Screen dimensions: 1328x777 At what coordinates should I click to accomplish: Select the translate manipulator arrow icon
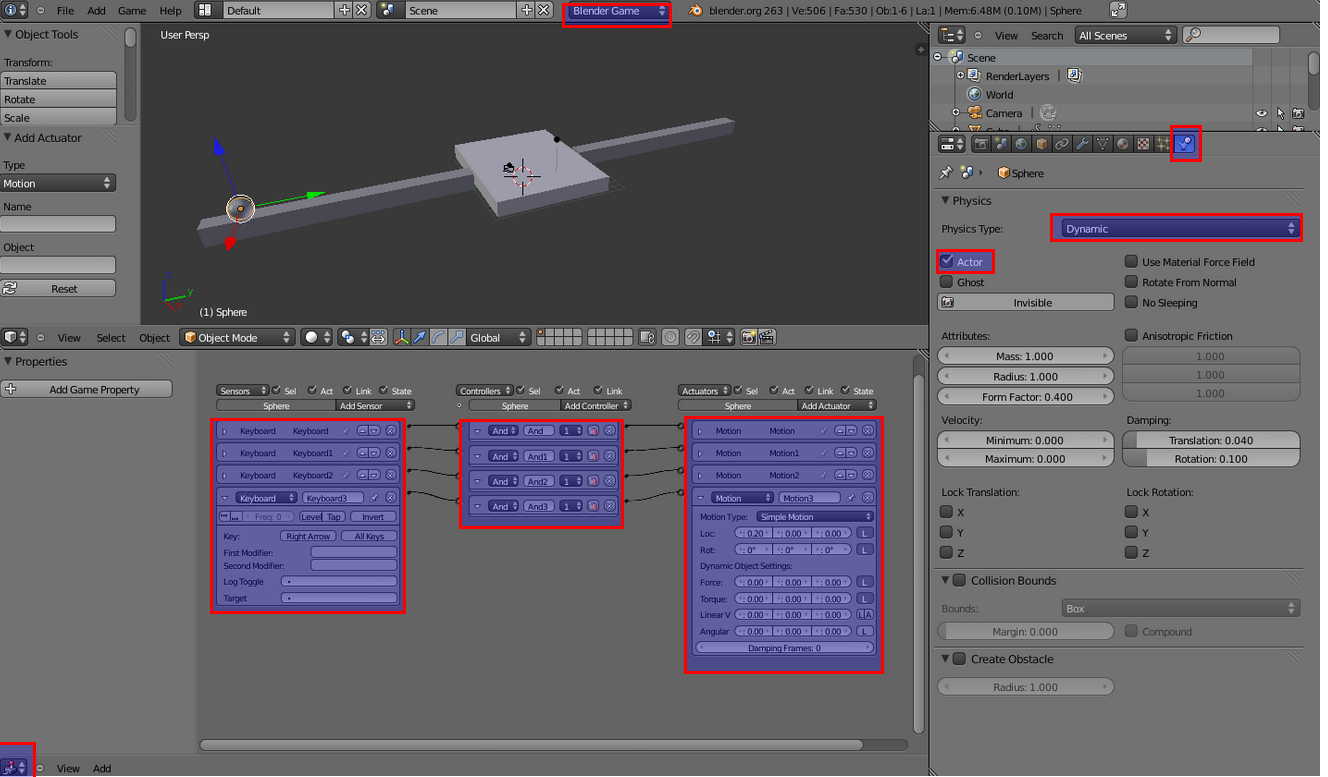420,337
